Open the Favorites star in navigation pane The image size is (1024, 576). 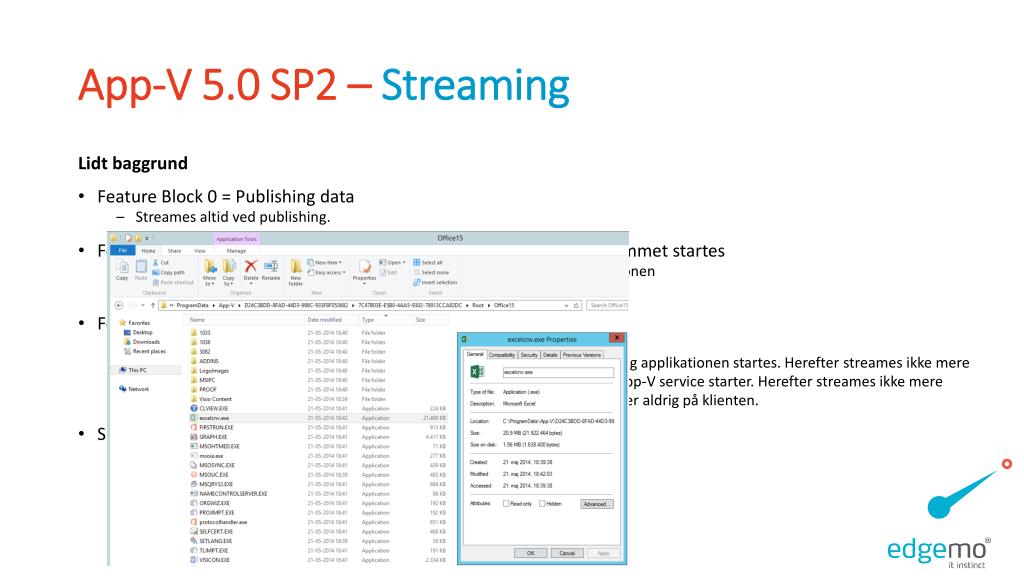122,323
